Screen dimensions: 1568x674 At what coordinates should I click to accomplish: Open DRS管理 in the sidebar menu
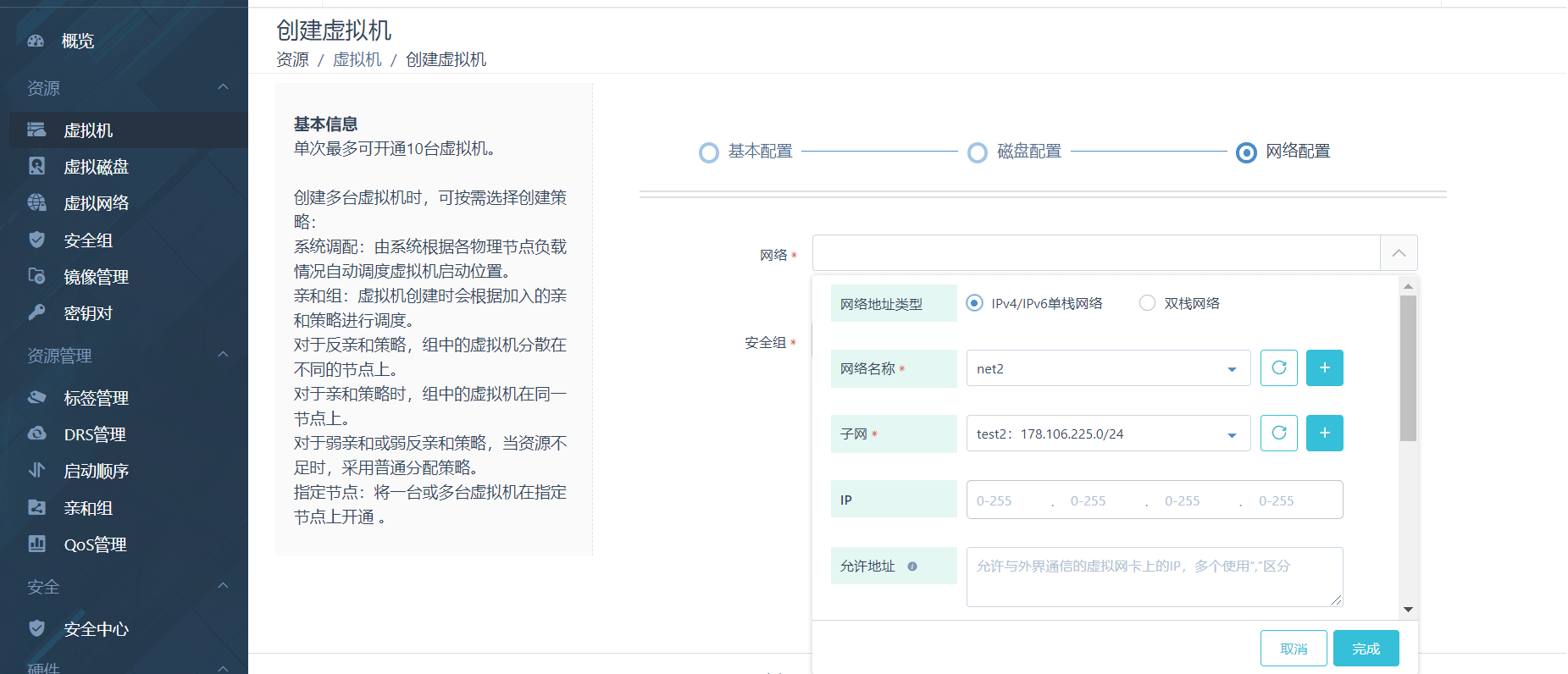click(94, 434)
